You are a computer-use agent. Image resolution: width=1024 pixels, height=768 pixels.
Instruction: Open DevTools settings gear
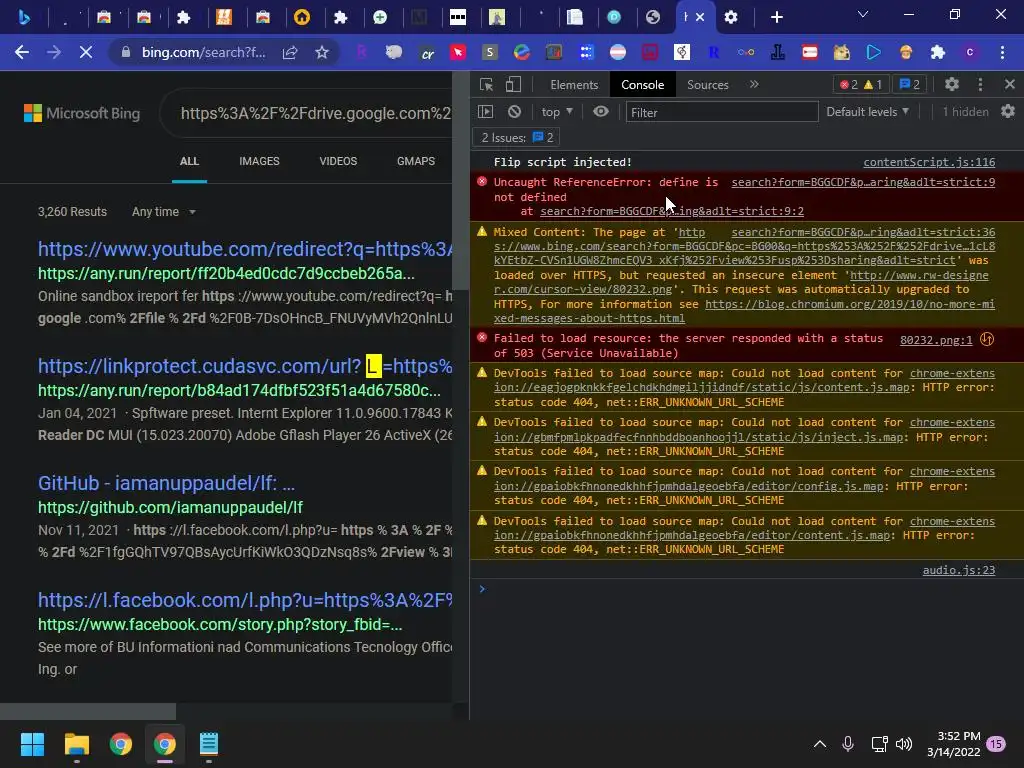point(952,84)
